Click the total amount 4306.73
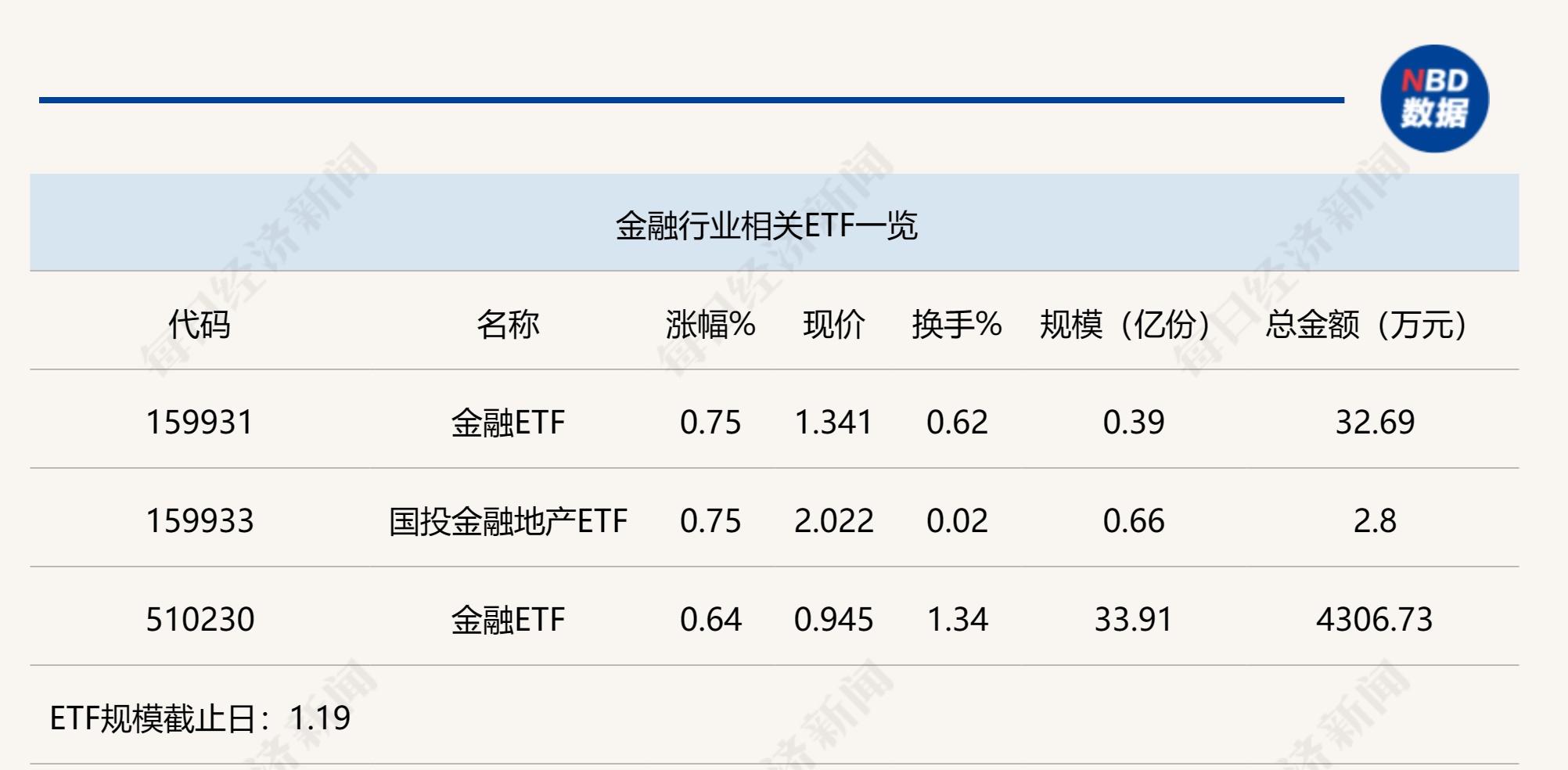 pyautogui.click(x=1375, y=620)
